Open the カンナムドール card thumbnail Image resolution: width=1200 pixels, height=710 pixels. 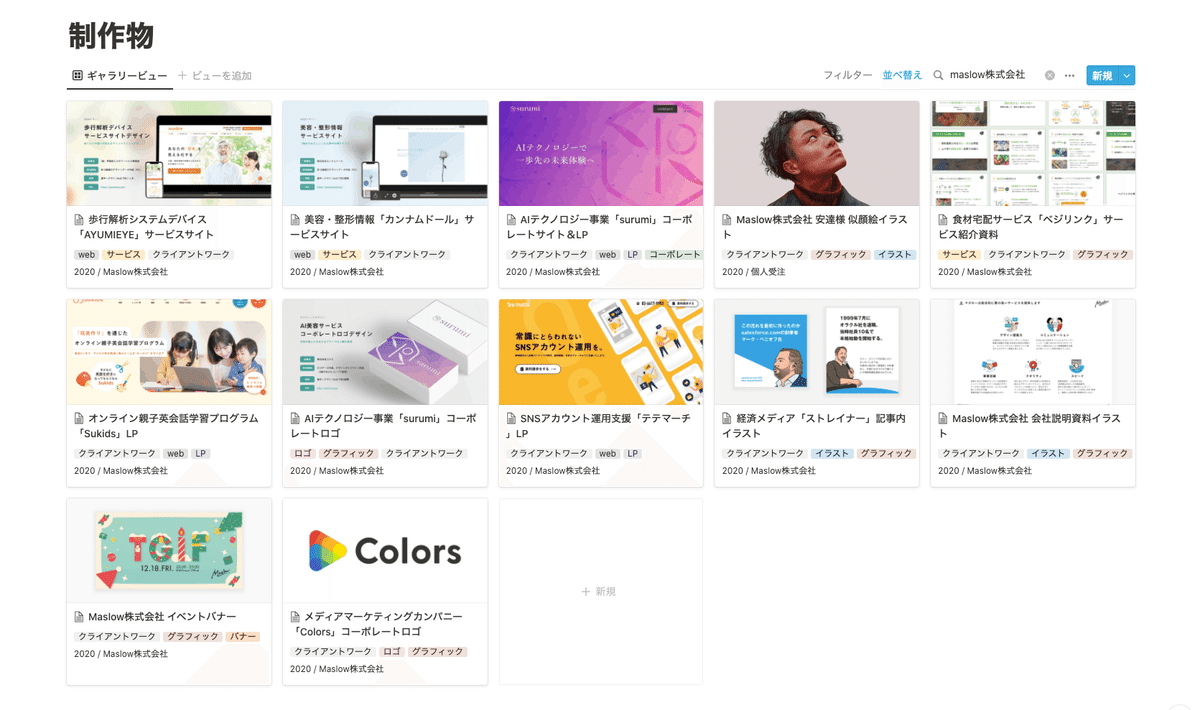(385, 153)
